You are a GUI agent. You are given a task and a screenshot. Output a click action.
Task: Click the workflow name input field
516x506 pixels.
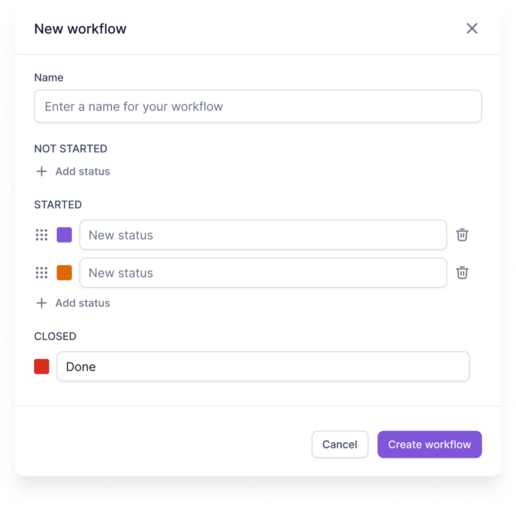click(258, 106)
